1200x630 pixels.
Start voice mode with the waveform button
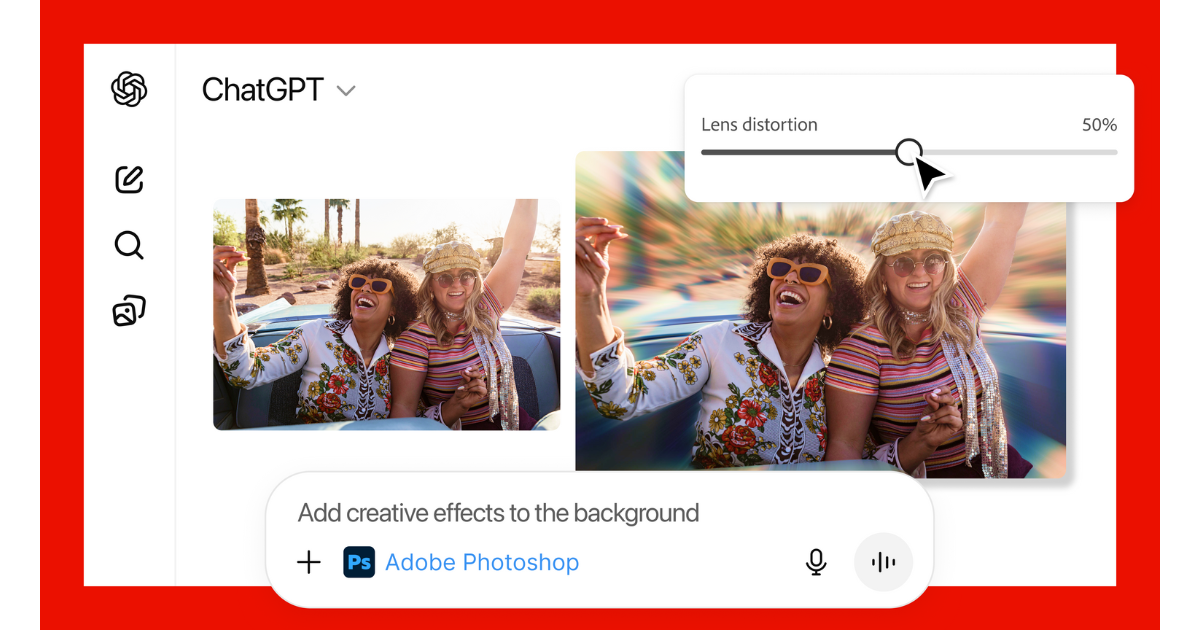[883, 562]
